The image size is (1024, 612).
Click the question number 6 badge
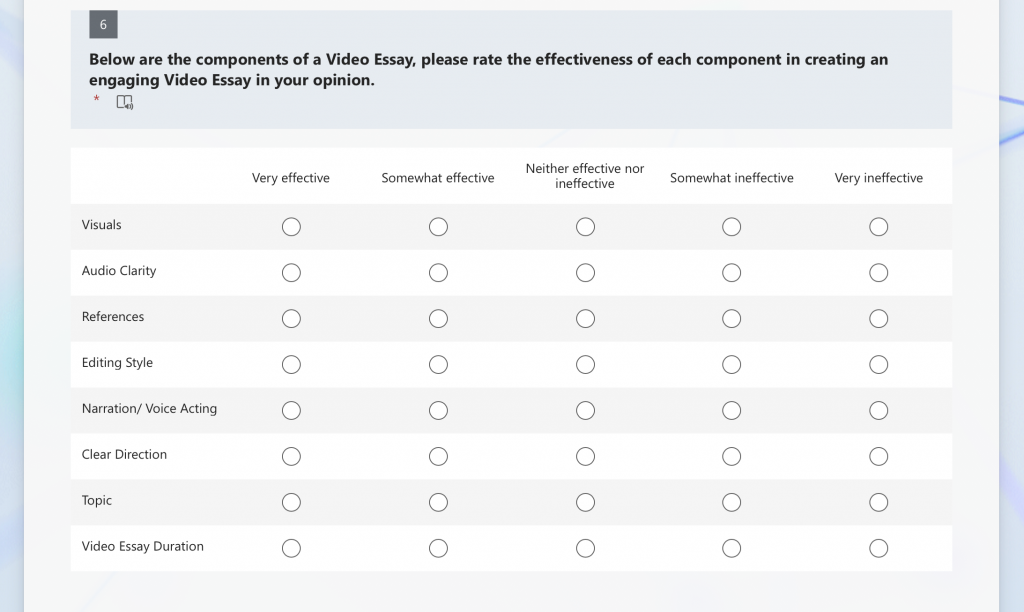(x=103, y=24)
